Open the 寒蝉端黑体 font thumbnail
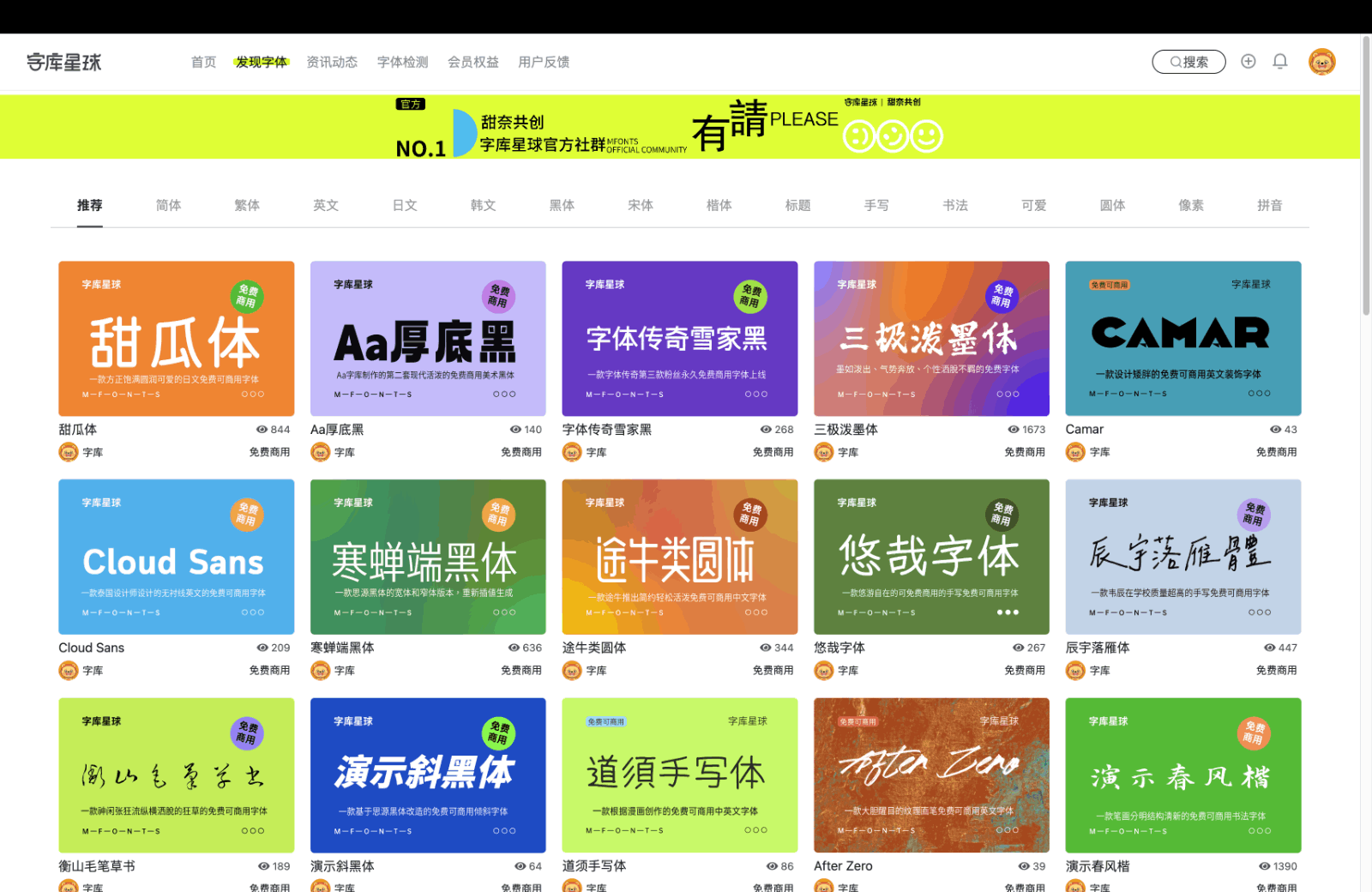The width and height of the screenshot is (1372, 892). coord(427,557)
